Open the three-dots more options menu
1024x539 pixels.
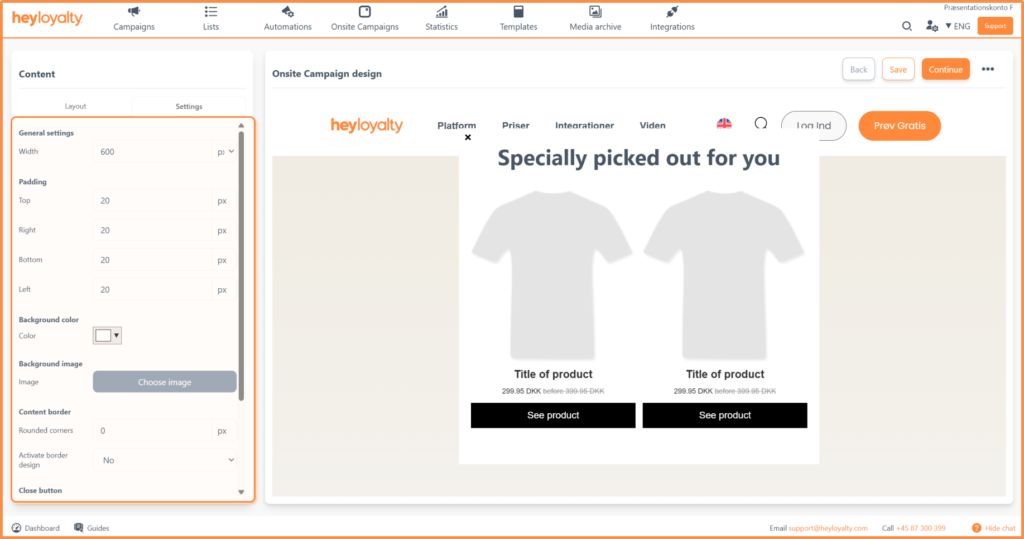pyautogui.click(x=988, y=69)
